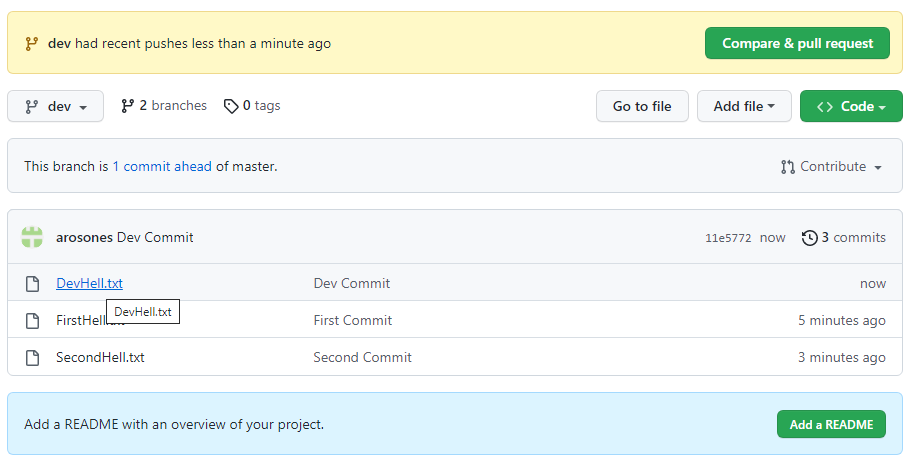Click file icon next to FirstHell.txt
The height and width of the screenshot is (472, 916).
[33, 321]
